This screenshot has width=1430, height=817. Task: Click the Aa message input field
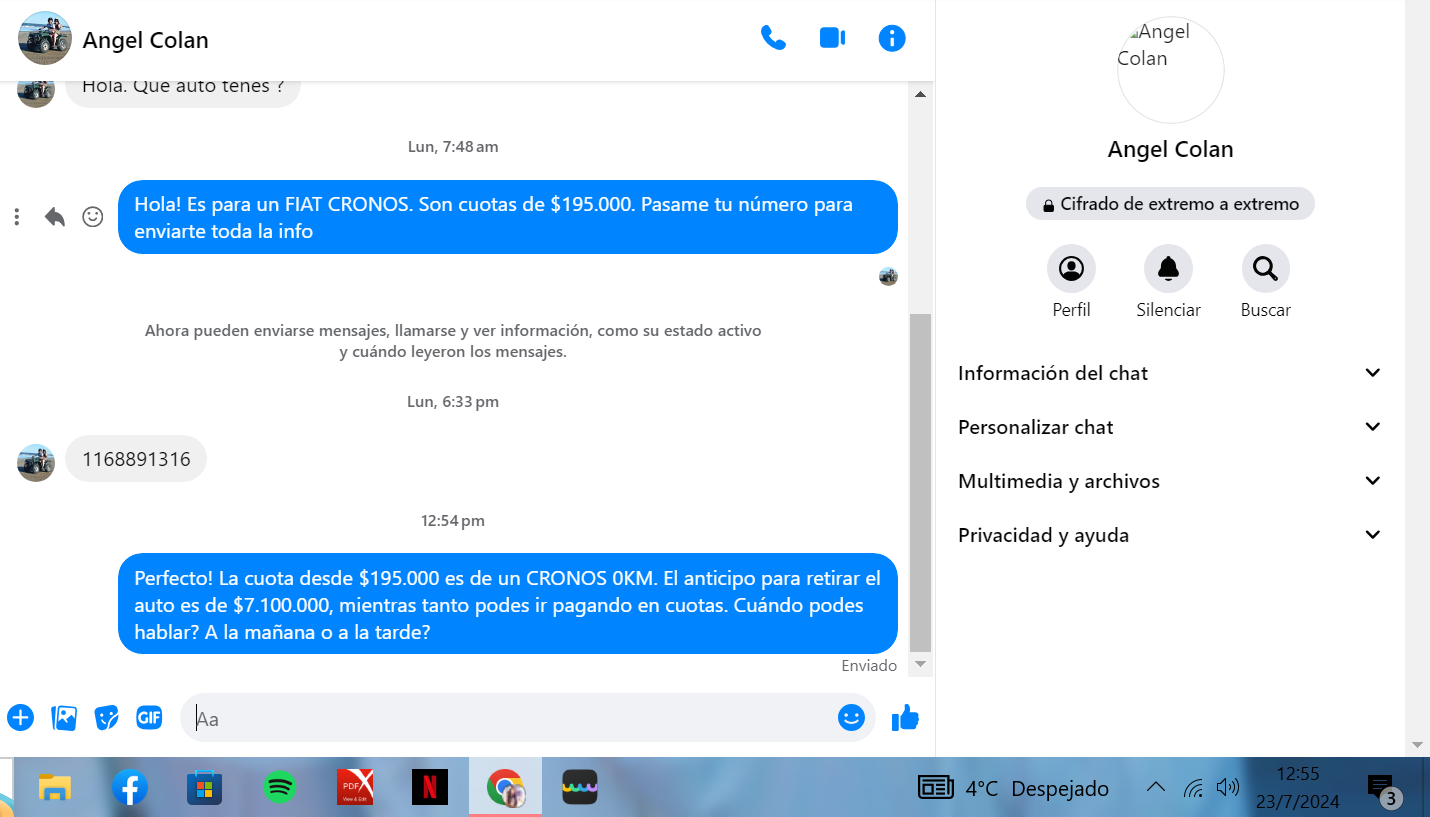point(510,718)
